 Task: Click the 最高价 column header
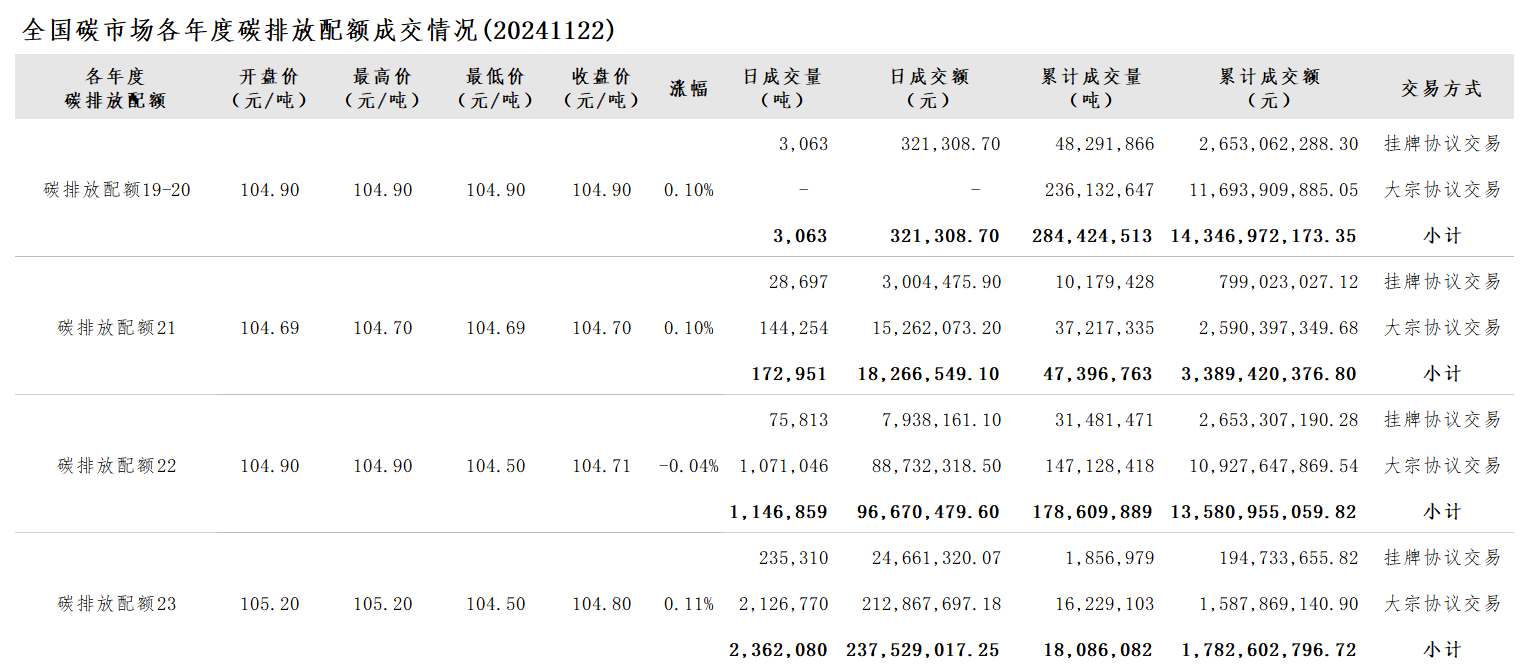point(383,88)
